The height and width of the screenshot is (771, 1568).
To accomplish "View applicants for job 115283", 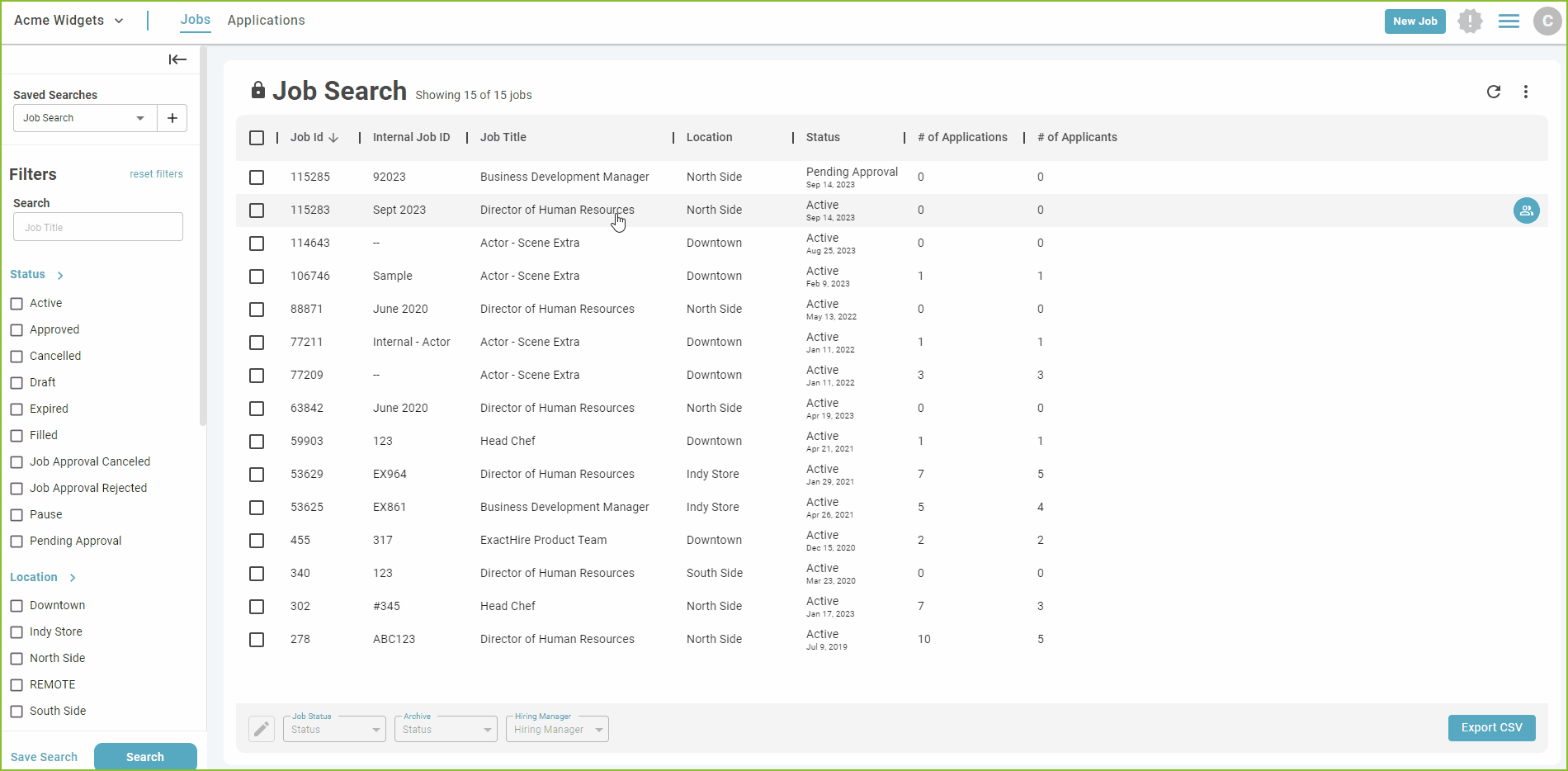I will point(1527,210).
